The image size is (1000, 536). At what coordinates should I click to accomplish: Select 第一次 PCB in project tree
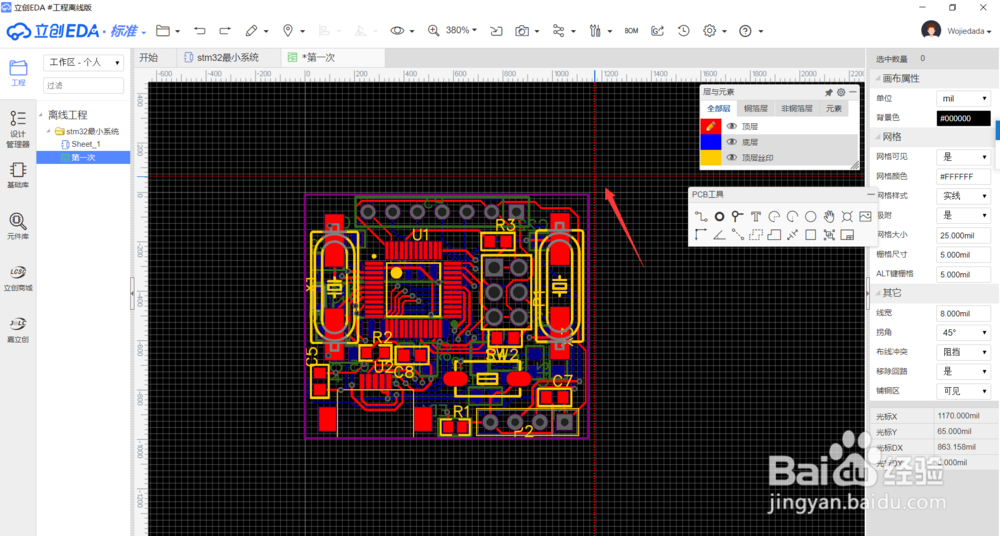tap(83, 158)
